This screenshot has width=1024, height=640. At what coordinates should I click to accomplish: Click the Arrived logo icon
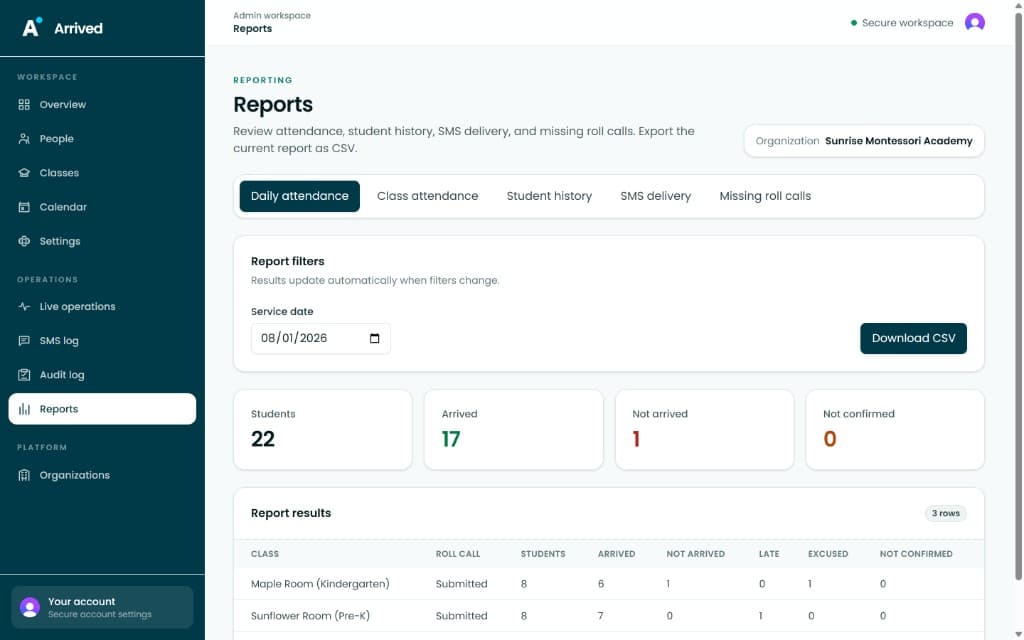pos(32,27)
